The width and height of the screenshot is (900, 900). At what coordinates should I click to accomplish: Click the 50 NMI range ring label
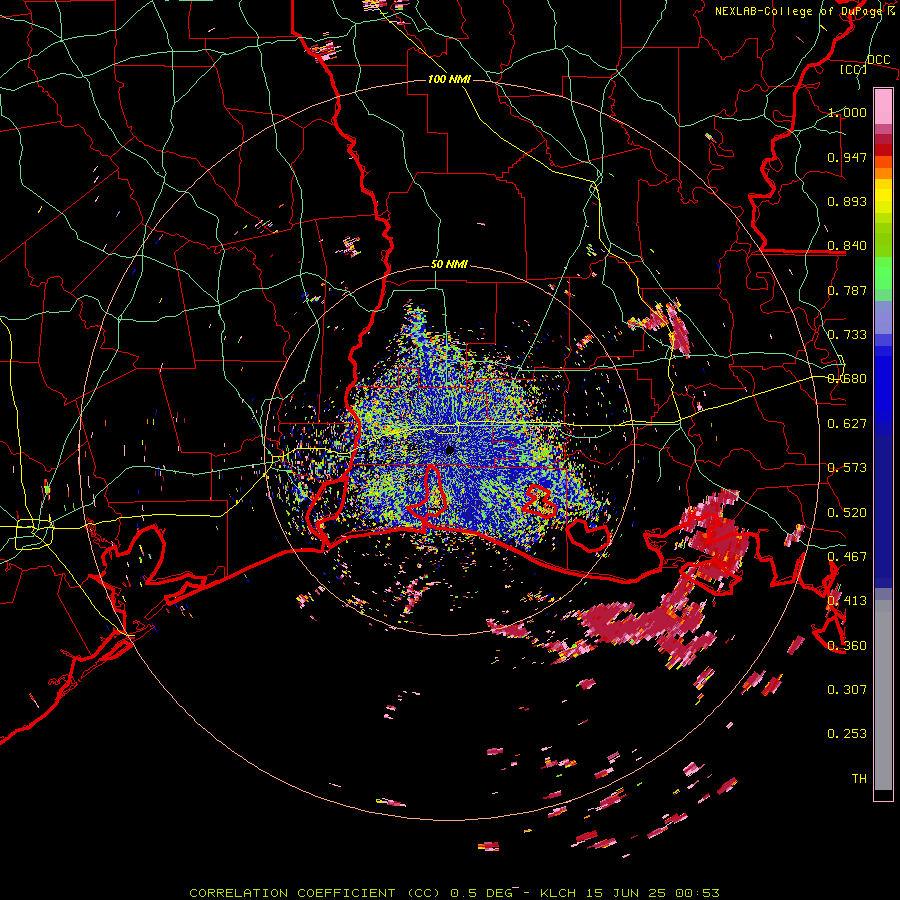449,264
